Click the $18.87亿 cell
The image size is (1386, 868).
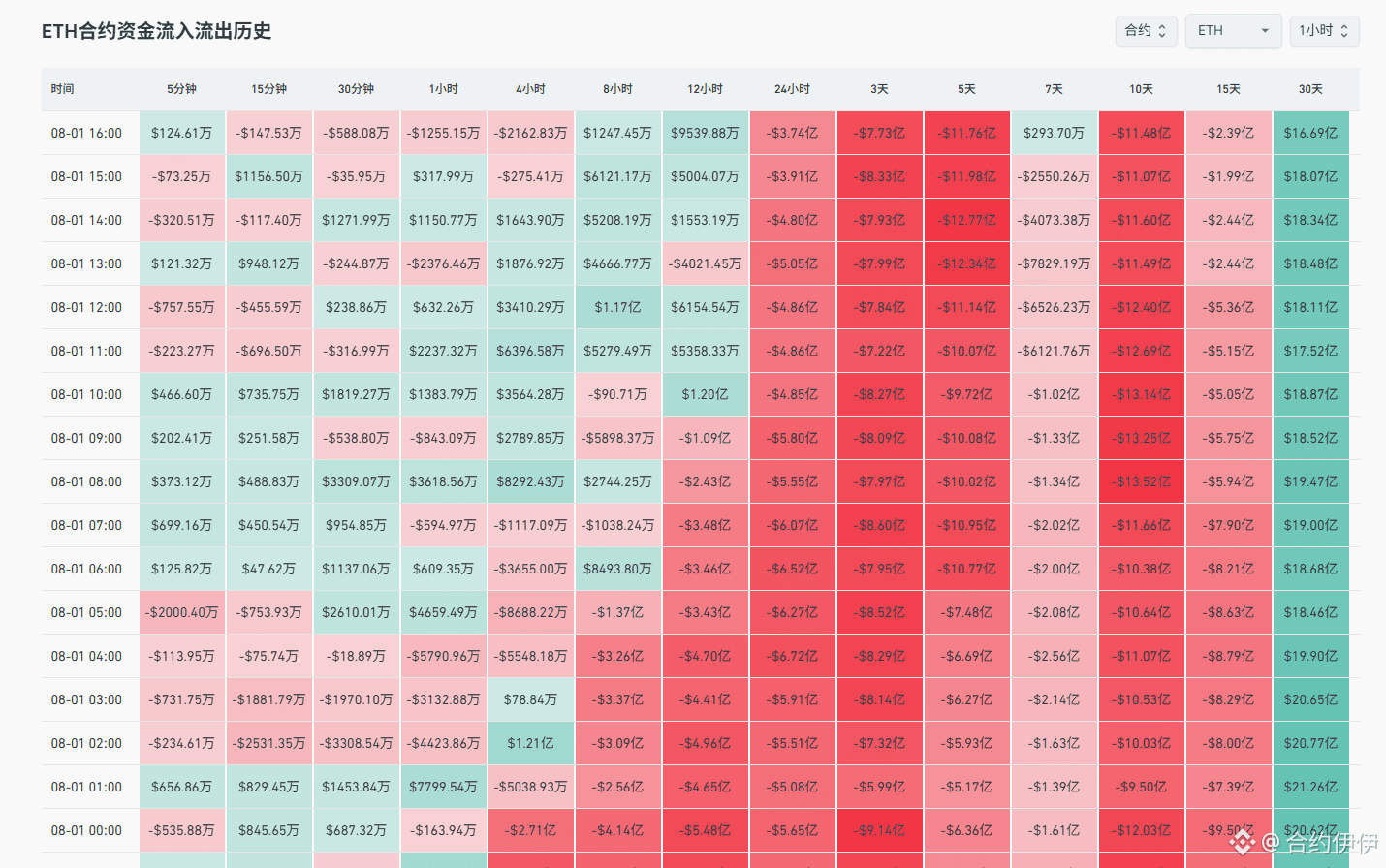1311,394
